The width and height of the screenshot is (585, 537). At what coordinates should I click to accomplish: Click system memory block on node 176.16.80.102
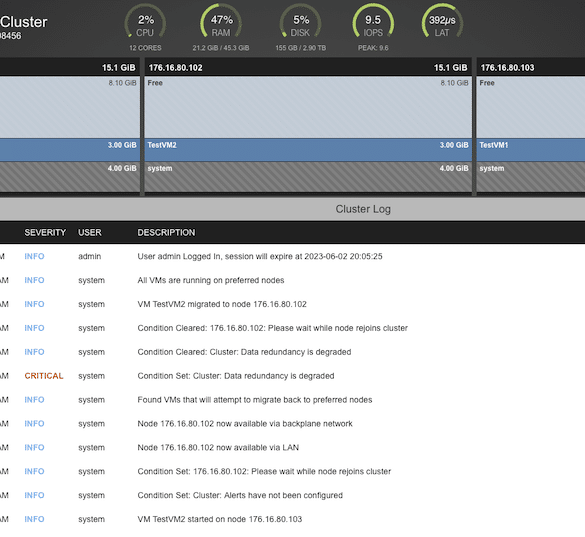[x=308, y=177]
